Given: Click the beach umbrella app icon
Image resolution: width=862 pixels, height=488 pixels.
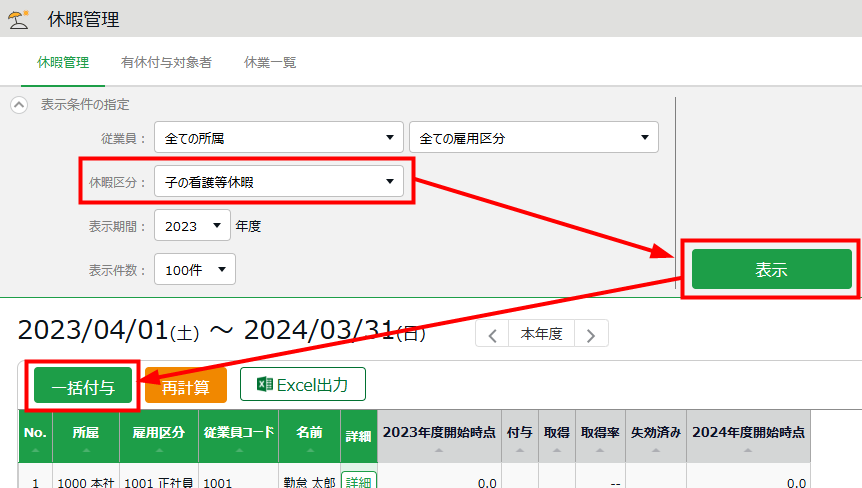Looking at the screenshot, I should pos(18,18).
